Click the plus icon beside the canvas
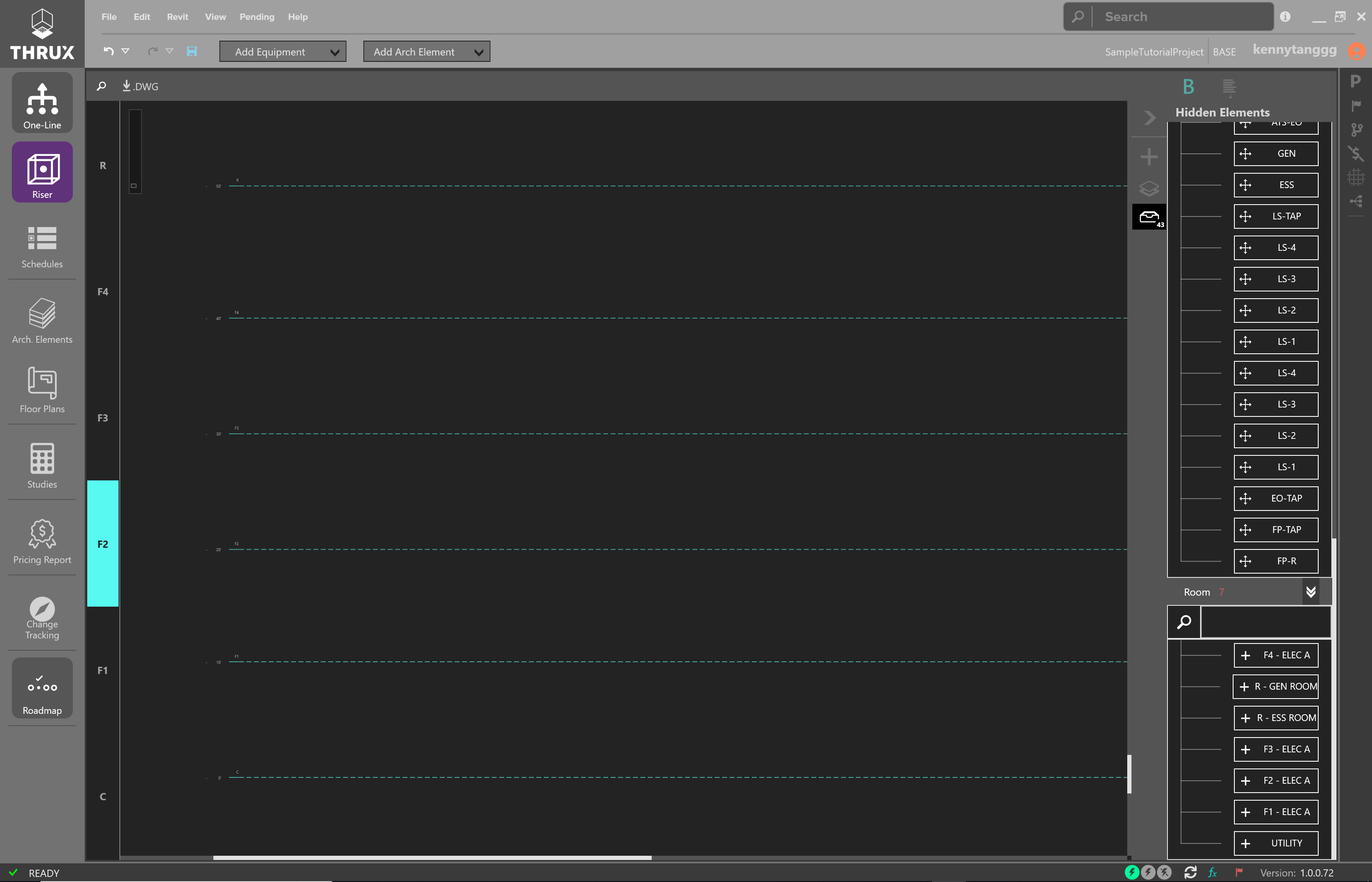 [x=1149, y=156]
